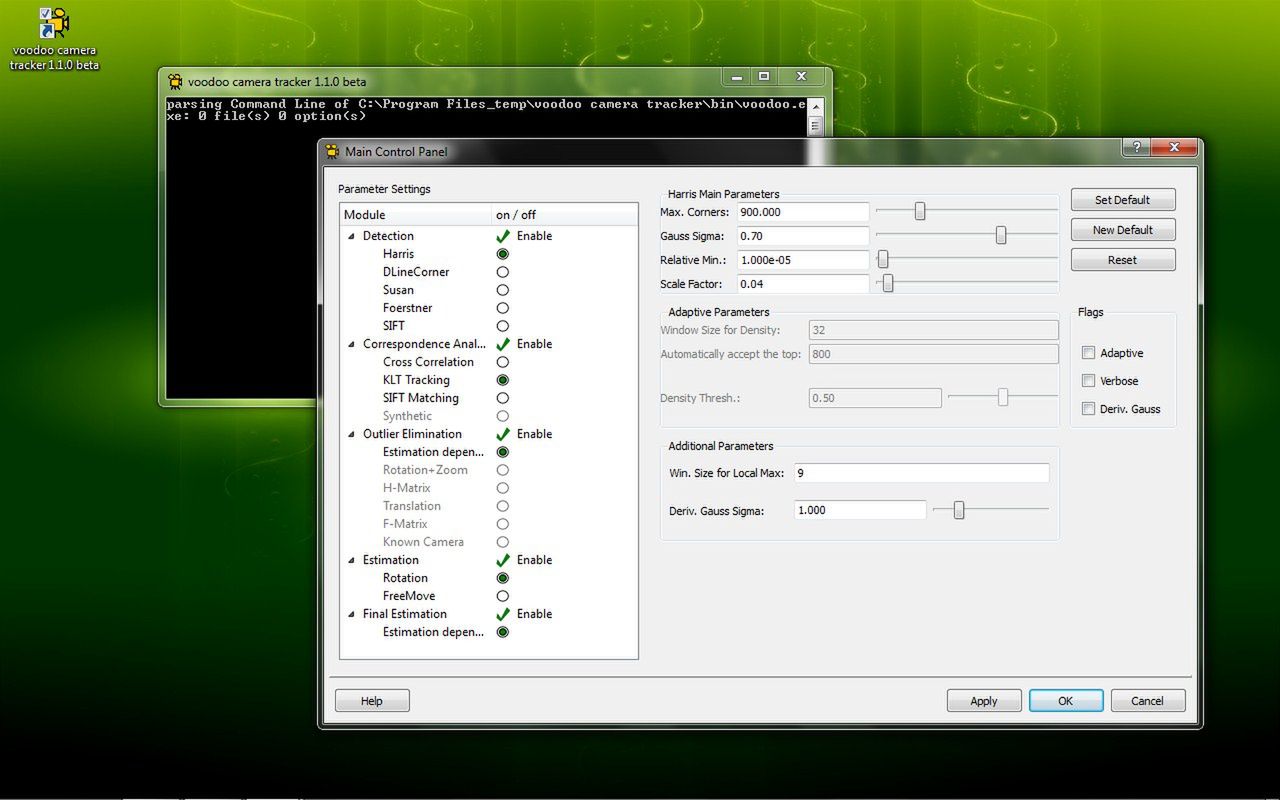Click Set Default button

[x=1122, y=200]
